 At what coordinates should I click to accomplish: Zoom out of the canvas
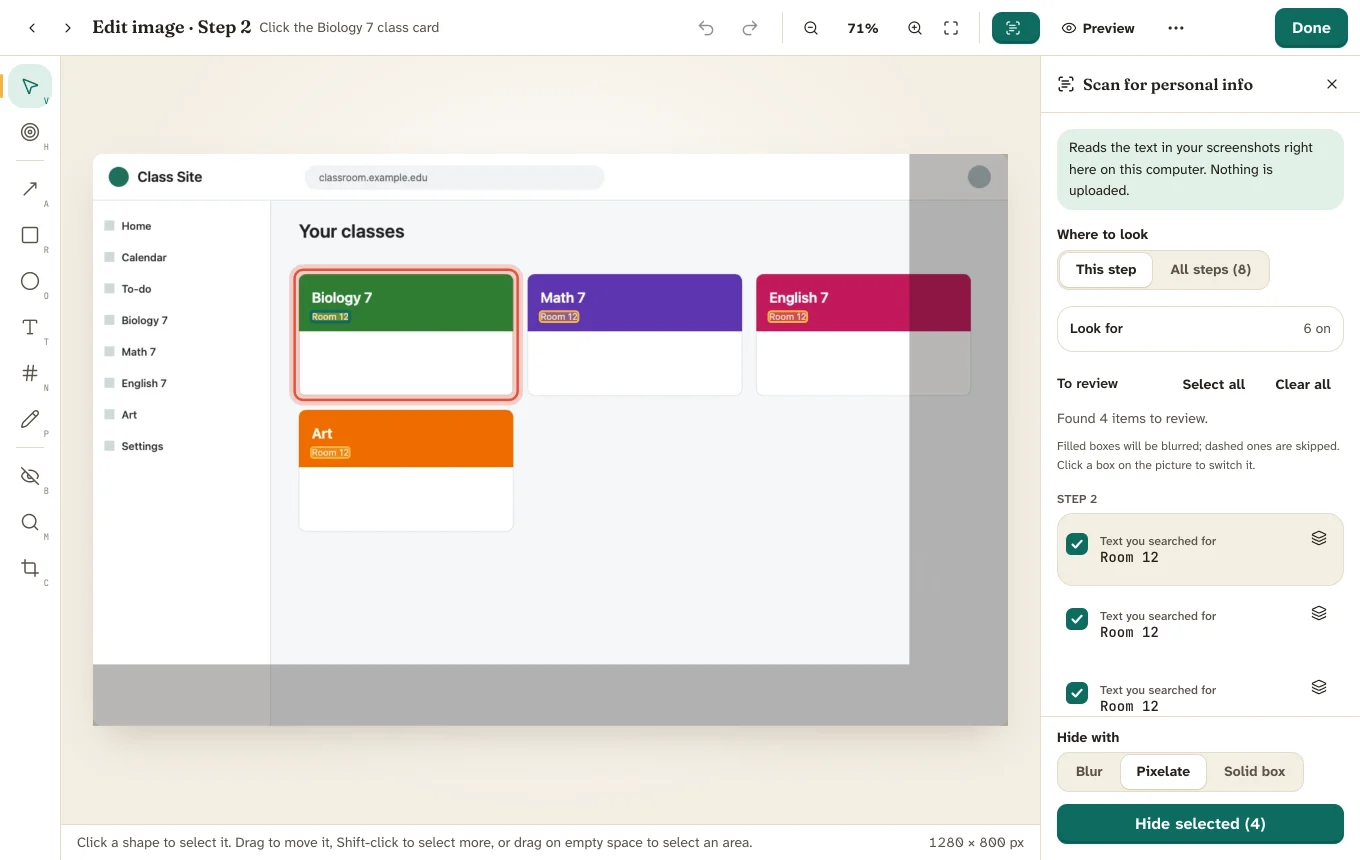click(811, 28)
